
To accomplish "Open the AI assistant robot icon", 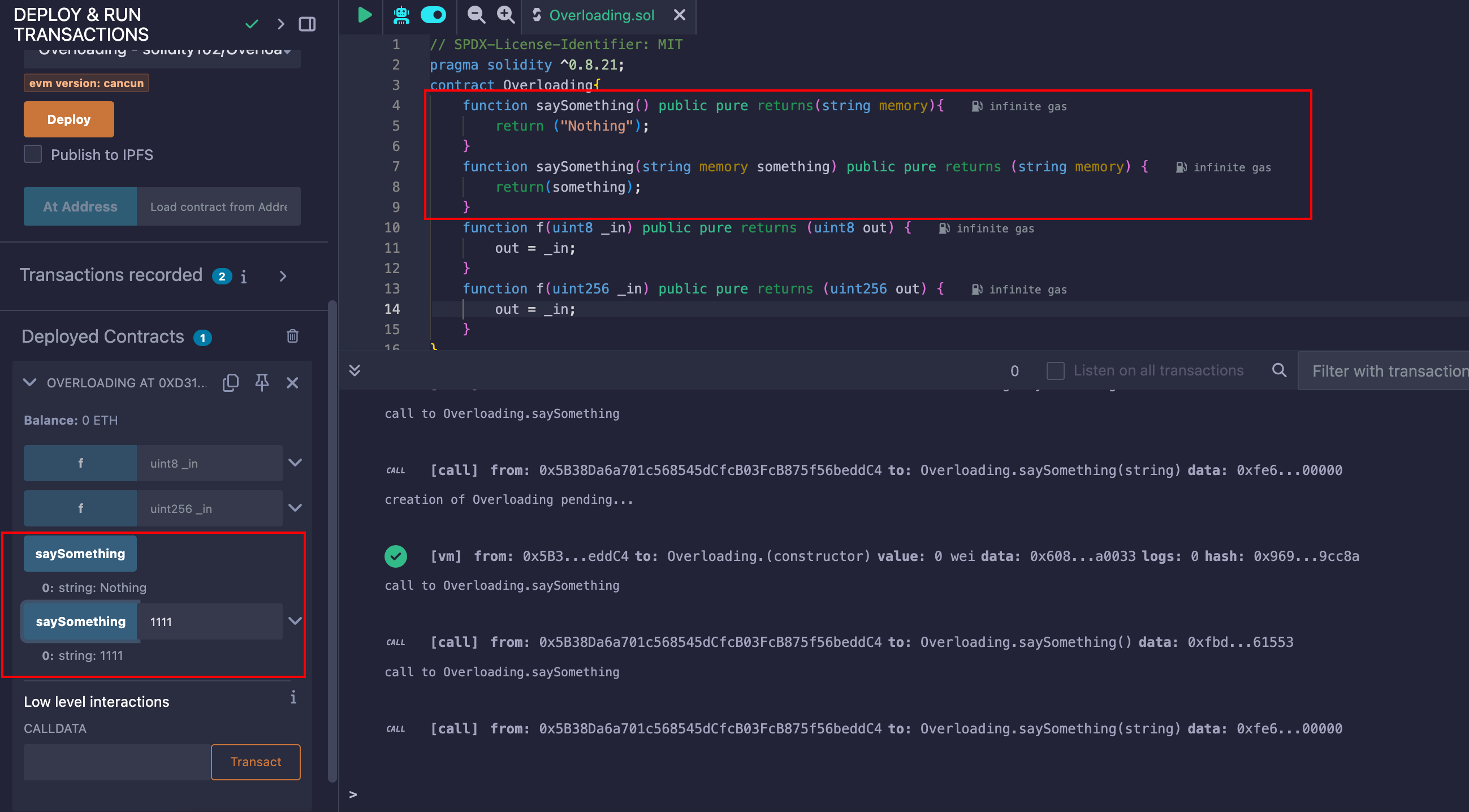I will tap(401, 15).
